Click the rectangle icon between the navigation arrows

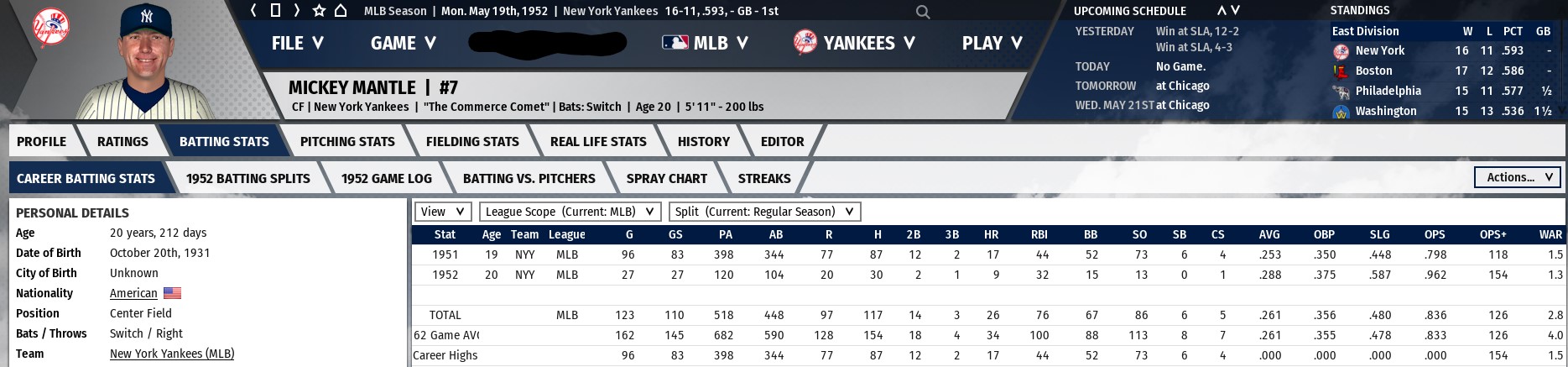[275, 11]
